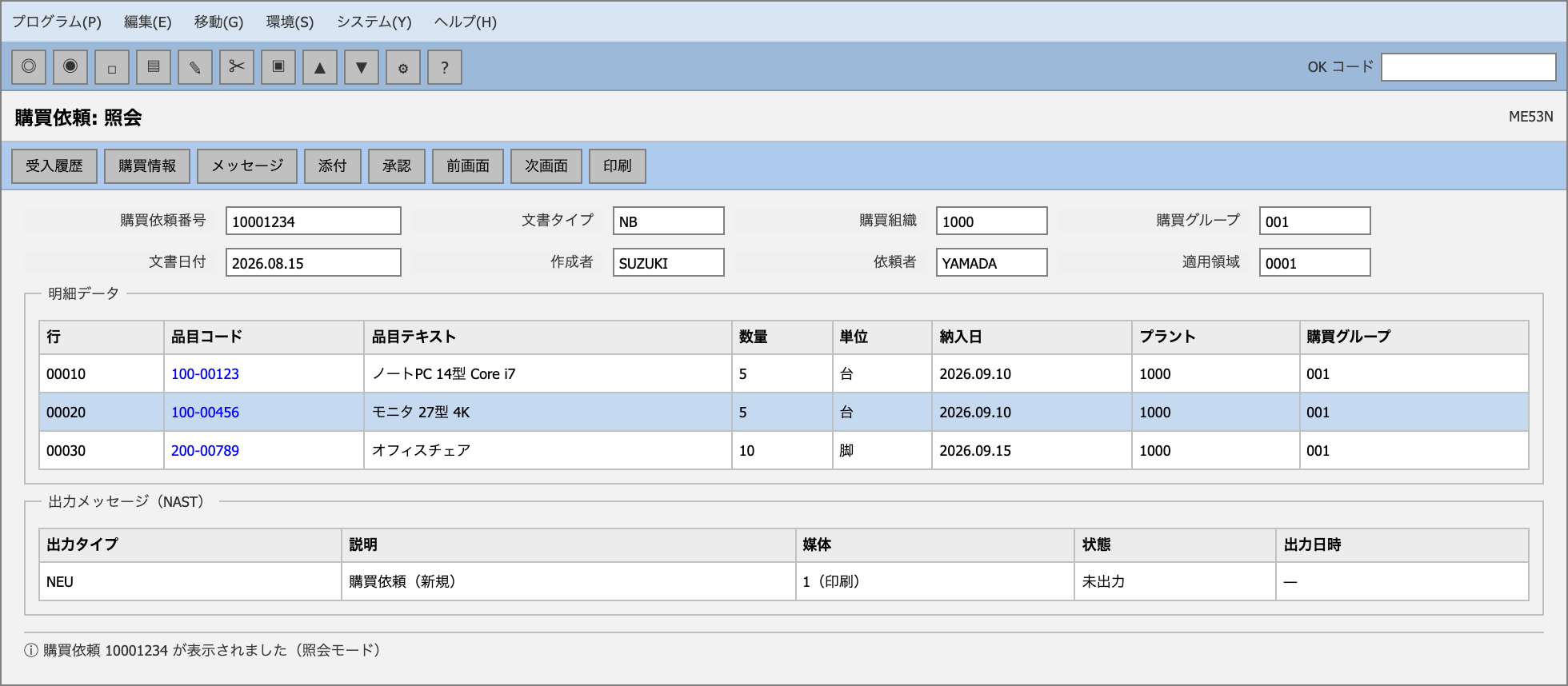Screen dimensions: 1568x686
Task: Click the pencil edit toolbar icon
Action: pos(195,67)
